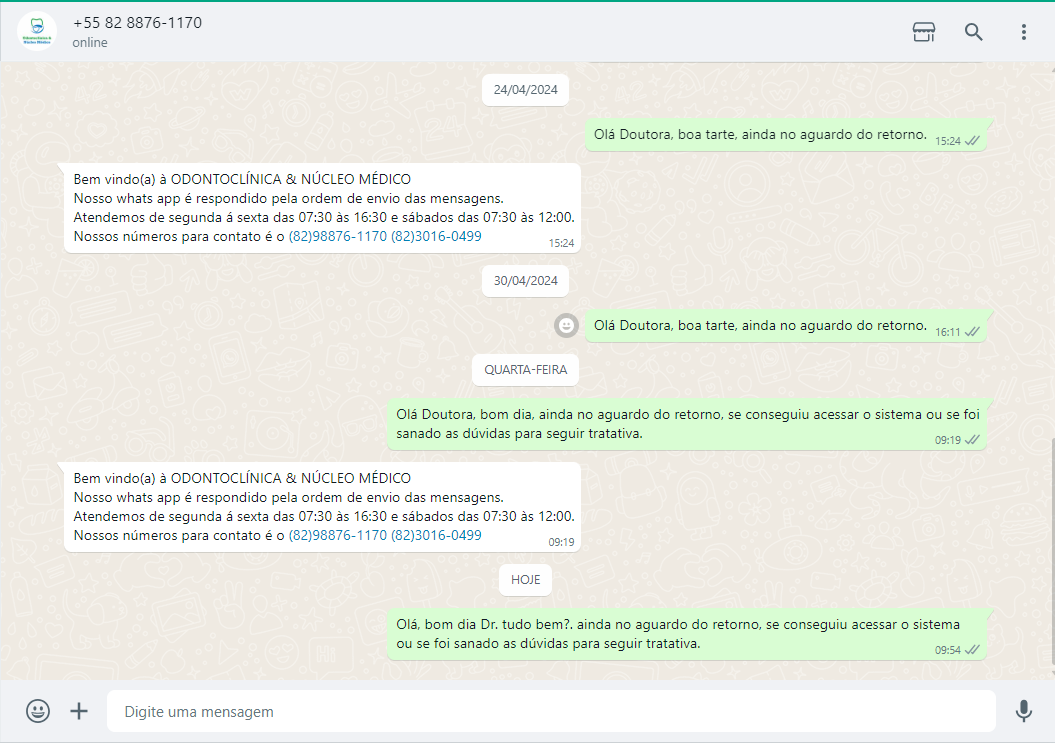Select the 30/04/2024 date divider
1055x743 pixels.
pyautogui.click(x=525, y=281)
